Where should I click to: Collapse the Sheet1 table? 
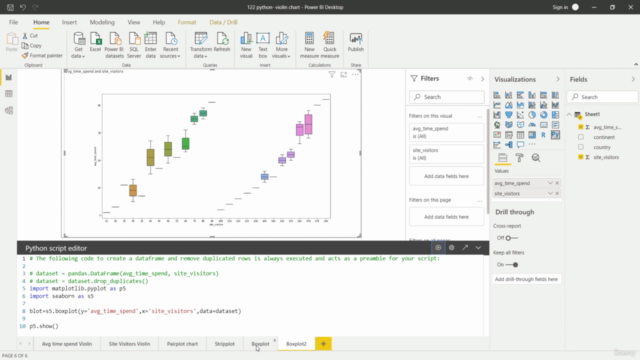pos(569,114)
